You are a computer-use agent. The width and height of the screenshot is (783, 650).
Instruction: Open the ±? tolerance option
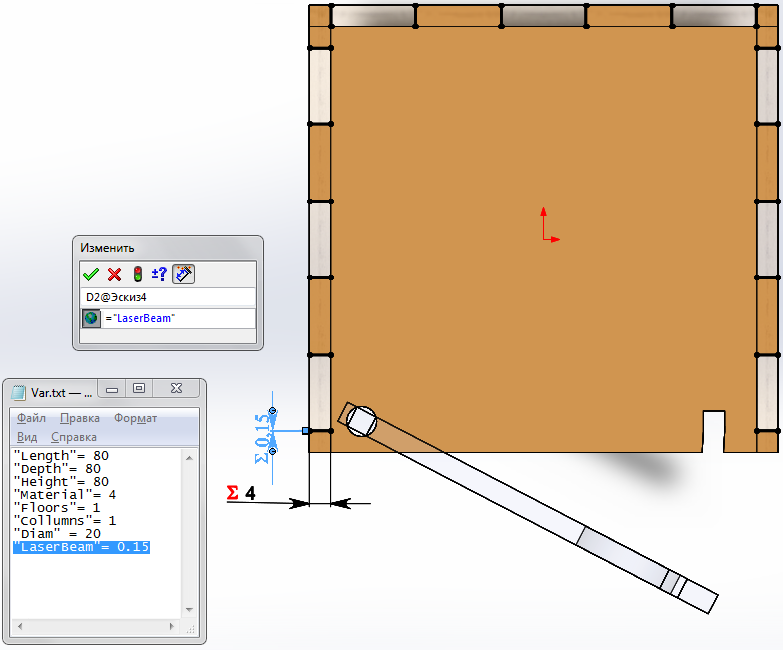pos(159,274)
